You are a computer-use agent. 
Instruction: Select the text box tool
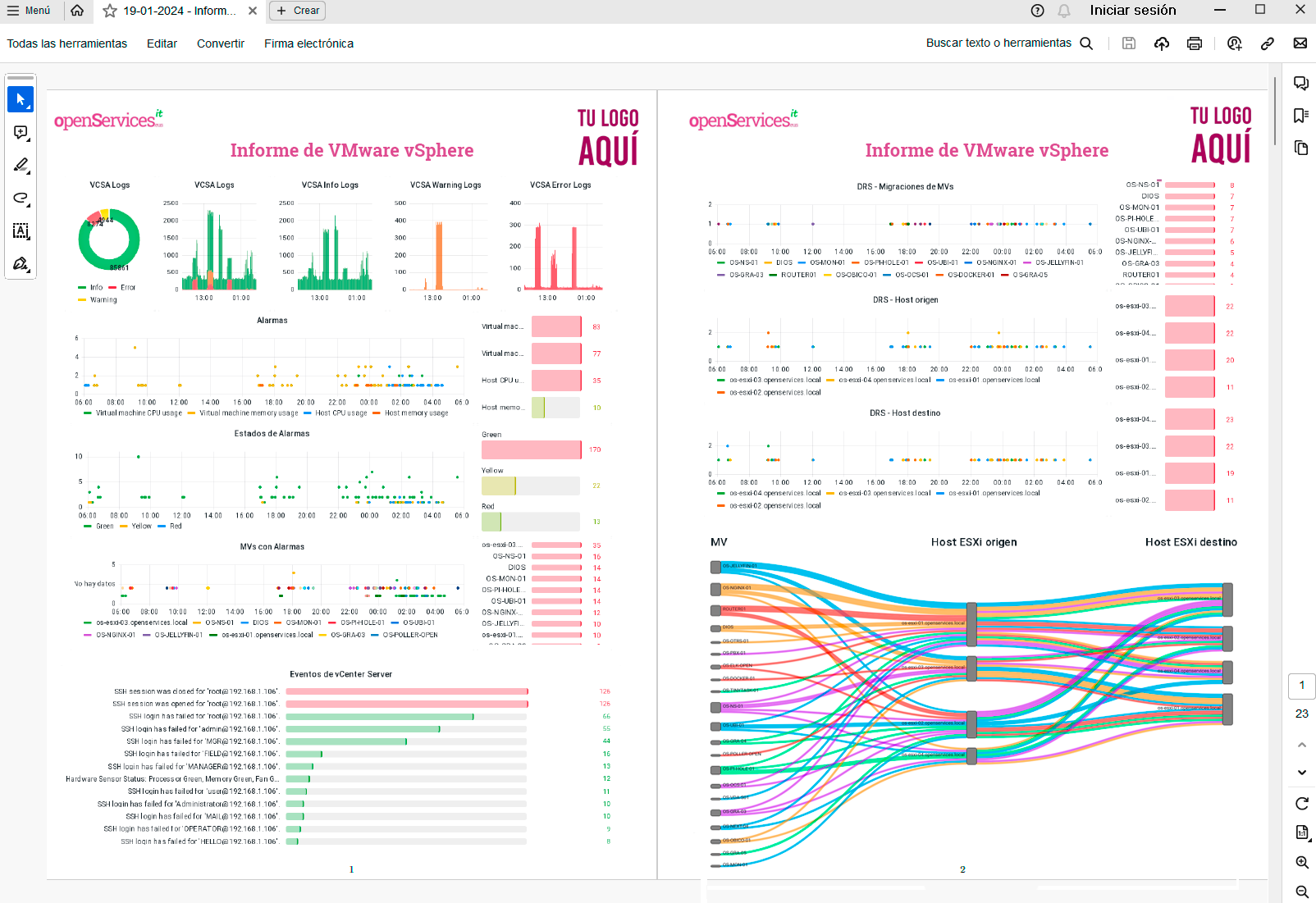(x=21, y=231)
